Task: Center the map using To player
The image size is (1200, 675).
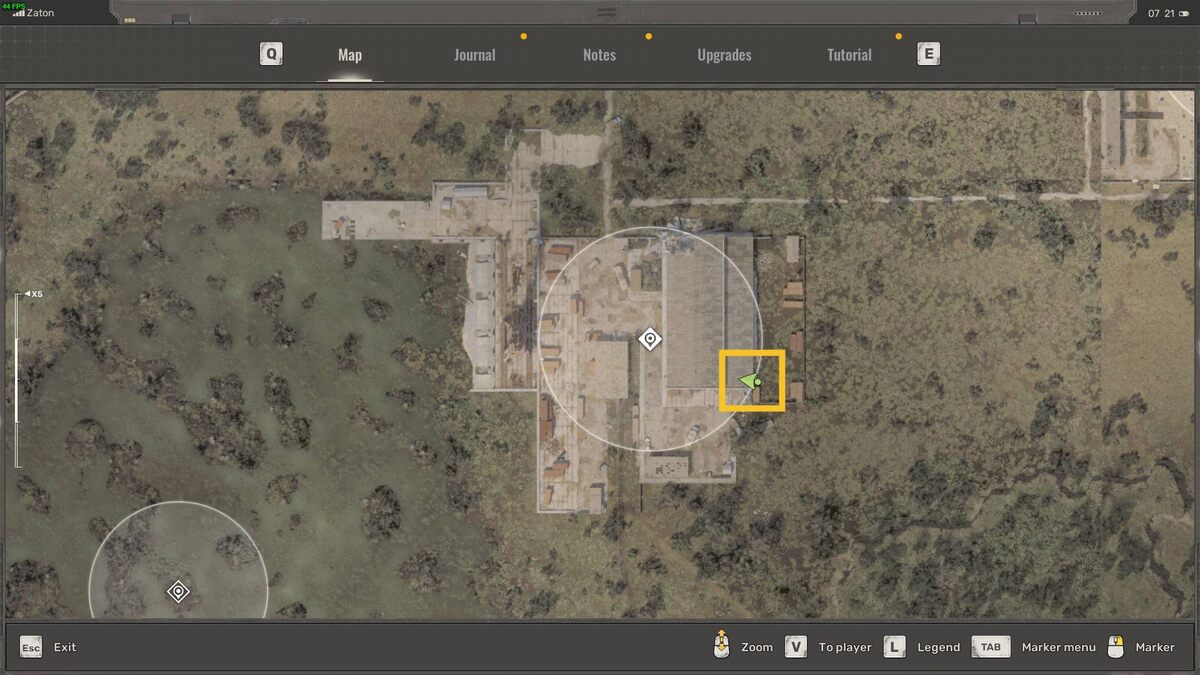Action: tap(845, 647)
